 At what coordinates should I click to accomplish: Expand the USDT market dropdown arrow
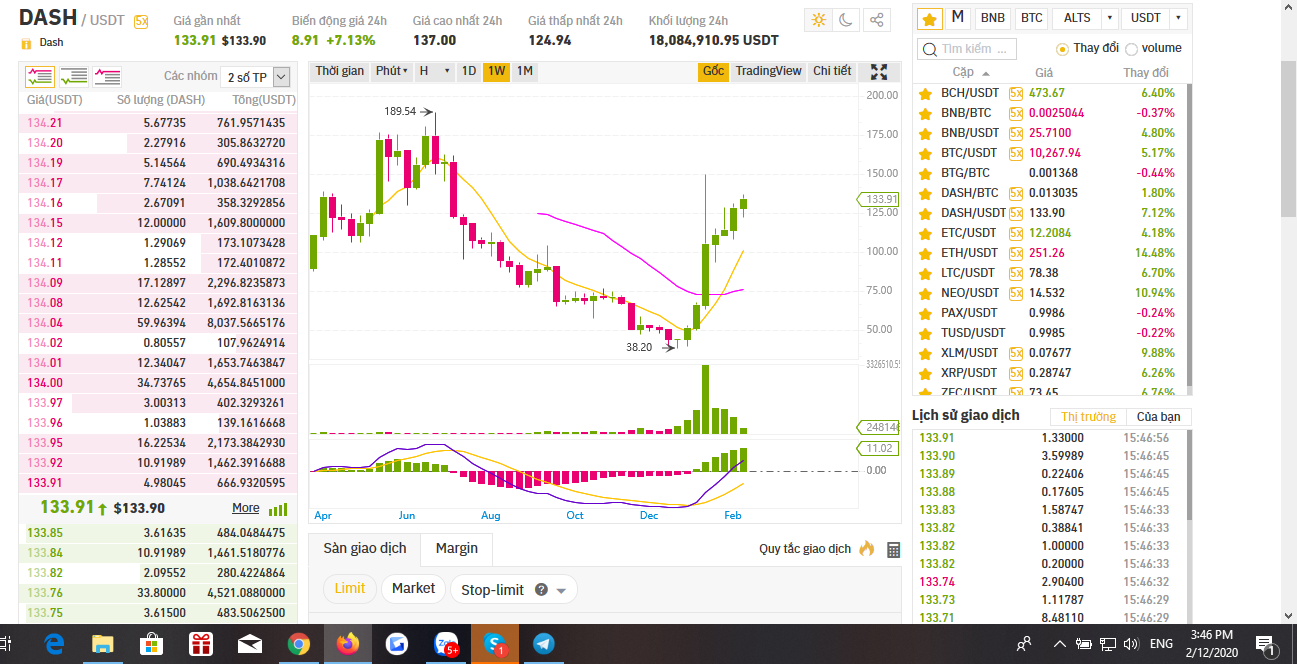point(1178,18)
